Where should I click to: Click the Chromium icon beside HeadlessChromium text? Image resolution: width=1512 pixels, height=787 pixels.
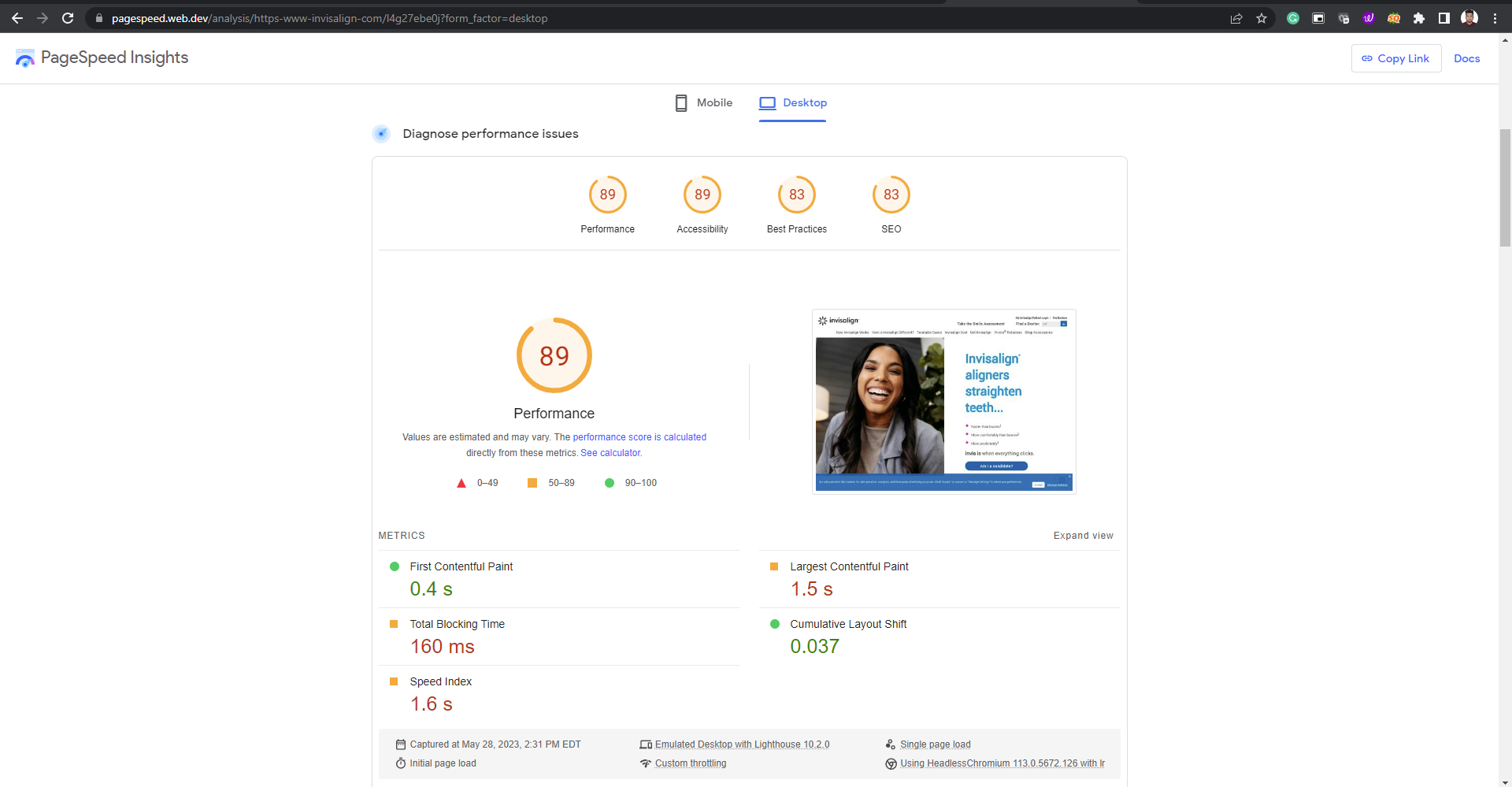[x=891, y=763]
